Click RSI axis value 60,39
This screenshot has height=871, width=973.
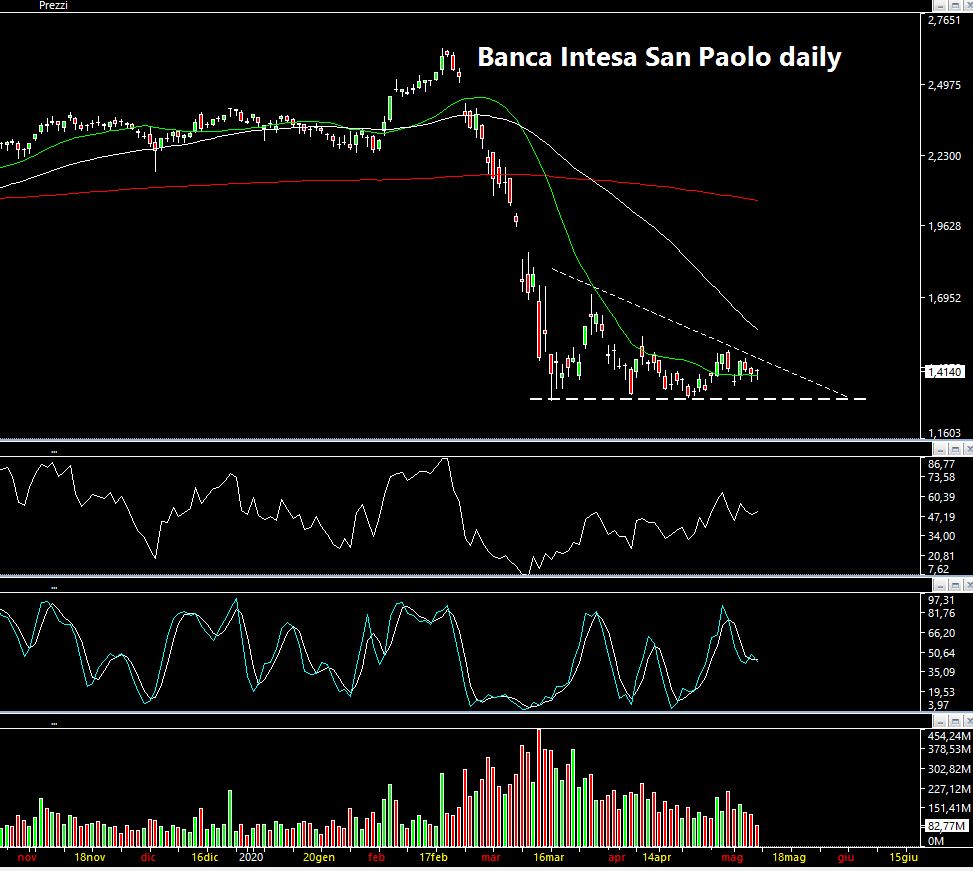[941, 497]
